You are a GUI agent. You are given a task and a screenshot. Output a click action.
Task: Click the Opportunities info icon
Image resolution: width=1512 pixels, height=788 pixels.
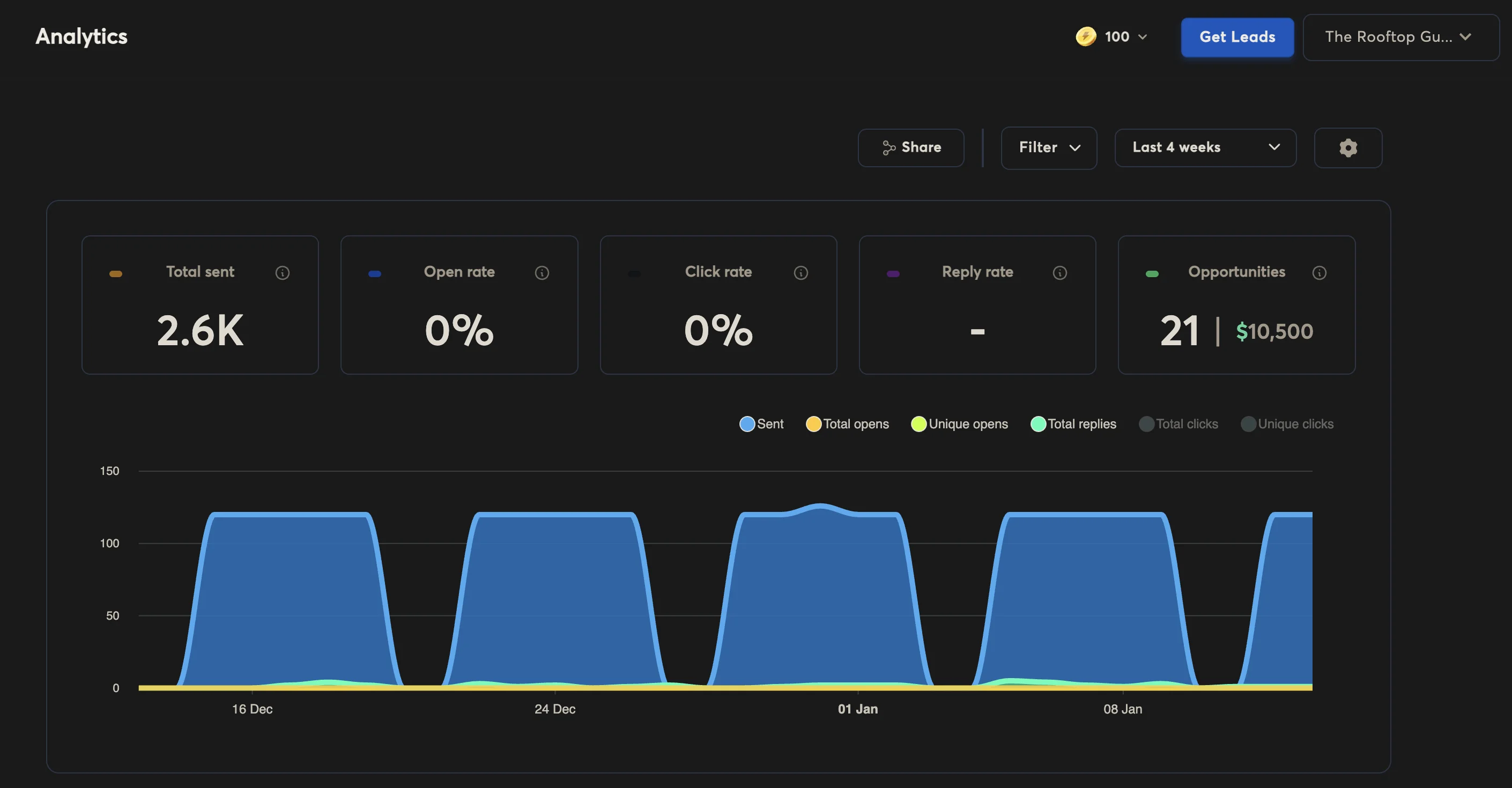click(x=1319, y=273)
